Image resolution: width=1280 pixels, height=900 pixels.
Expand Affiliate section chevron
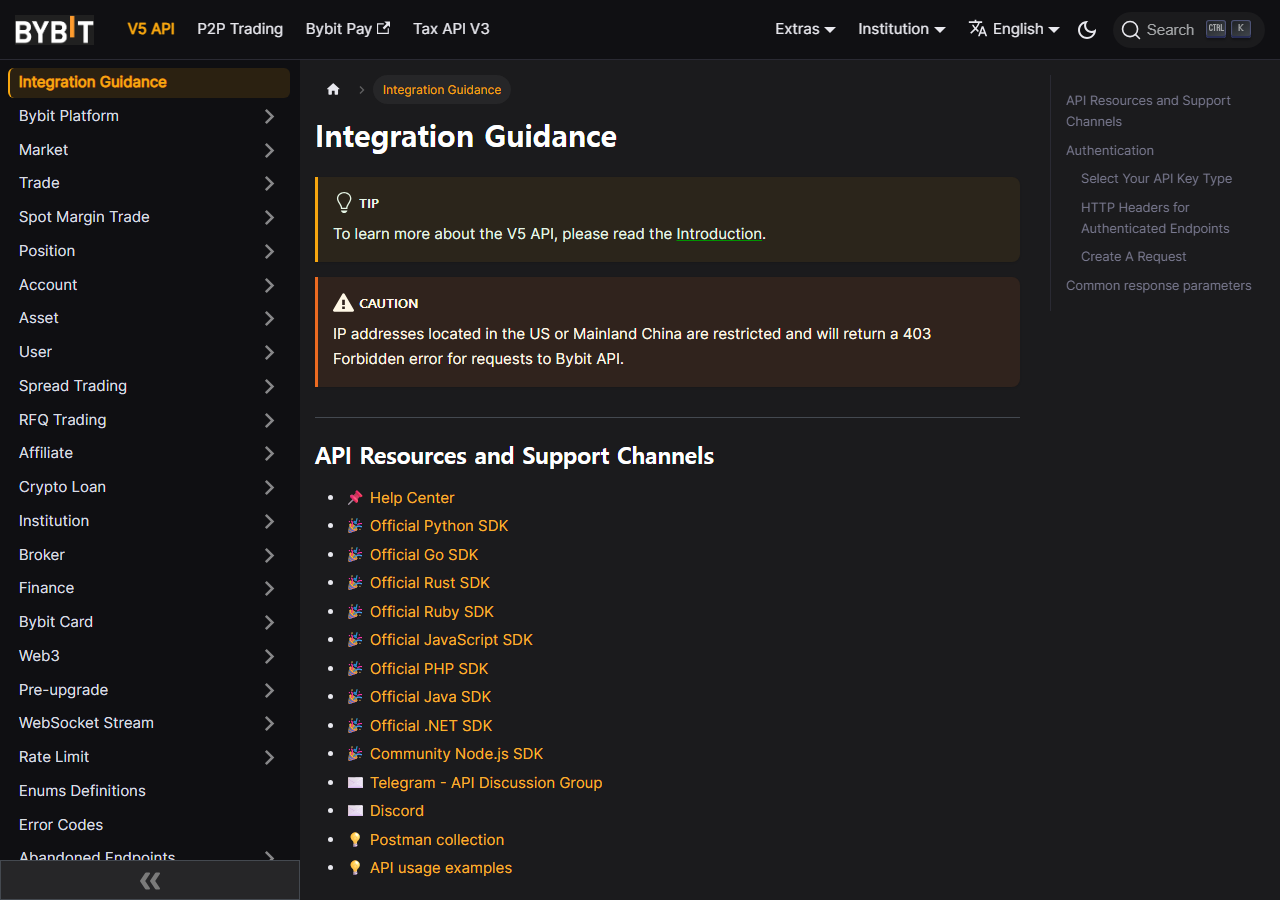tap(269, 453)
